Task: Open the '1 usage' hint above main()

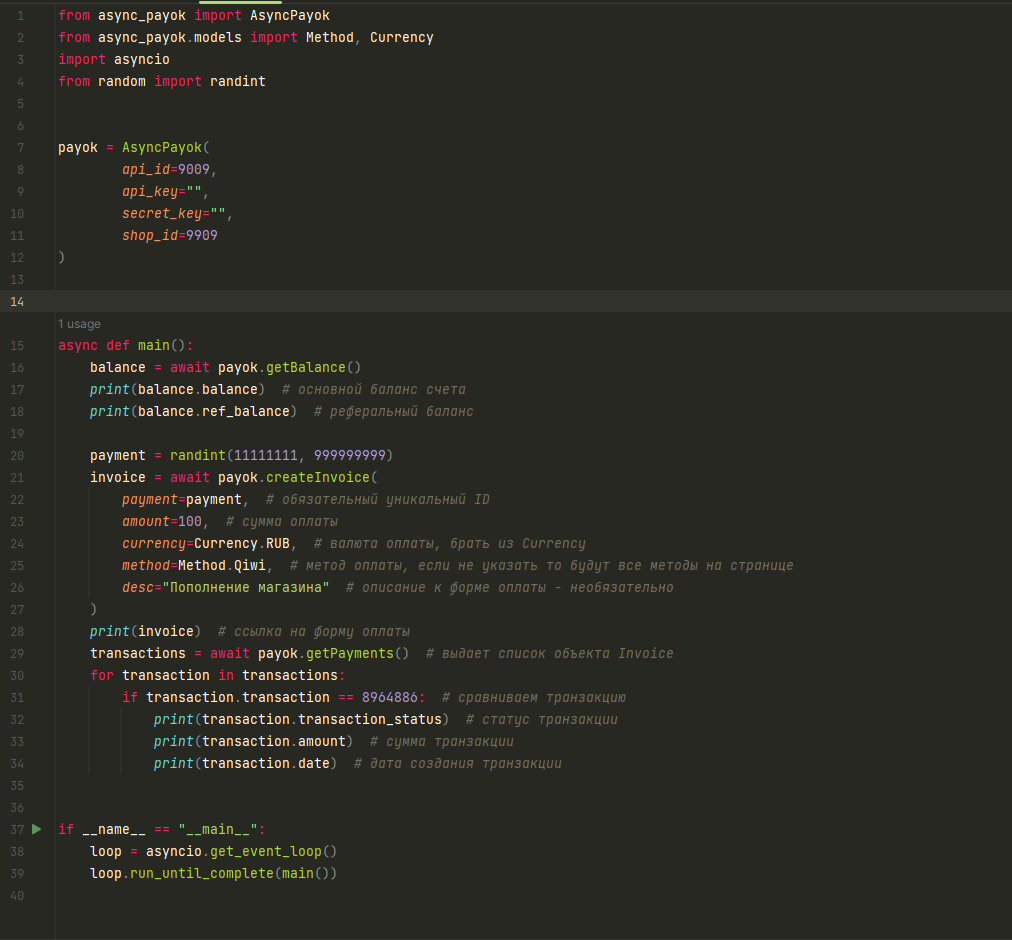Action: [x=79, y=323]
